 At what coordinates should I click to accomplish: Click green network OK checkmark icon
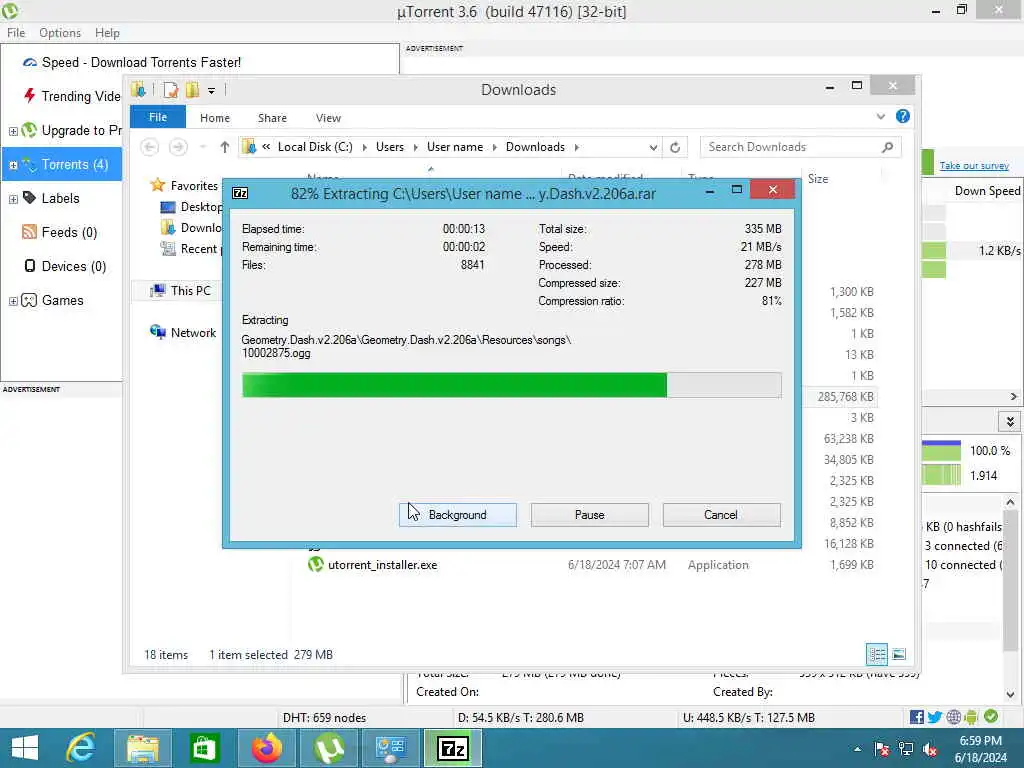[x=991, y=716]
